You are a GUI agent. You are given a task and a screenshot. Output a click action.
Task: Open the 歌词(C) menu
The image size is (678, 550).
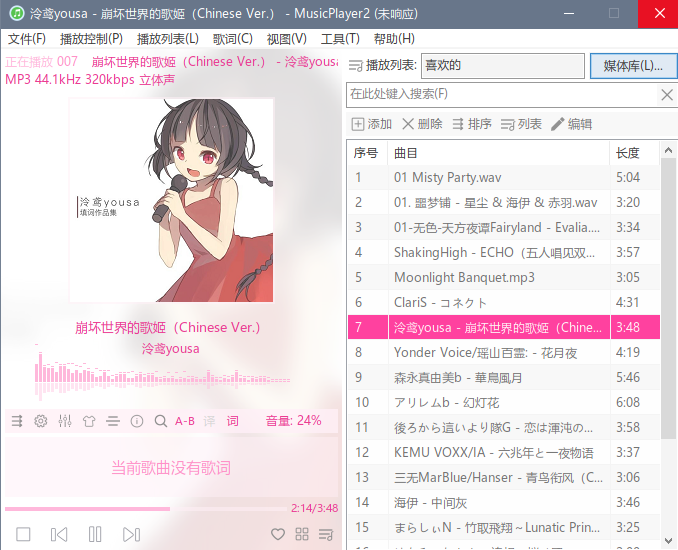click(233, 39)
